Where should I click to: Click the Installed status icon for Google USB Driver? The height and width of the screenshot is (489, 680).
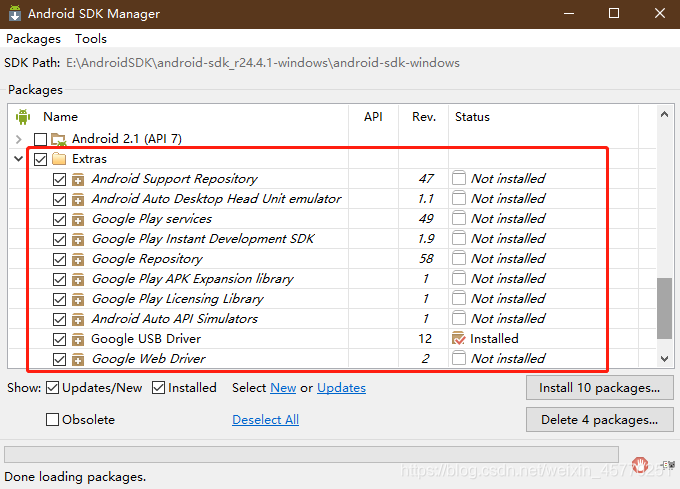pos(458,338)
